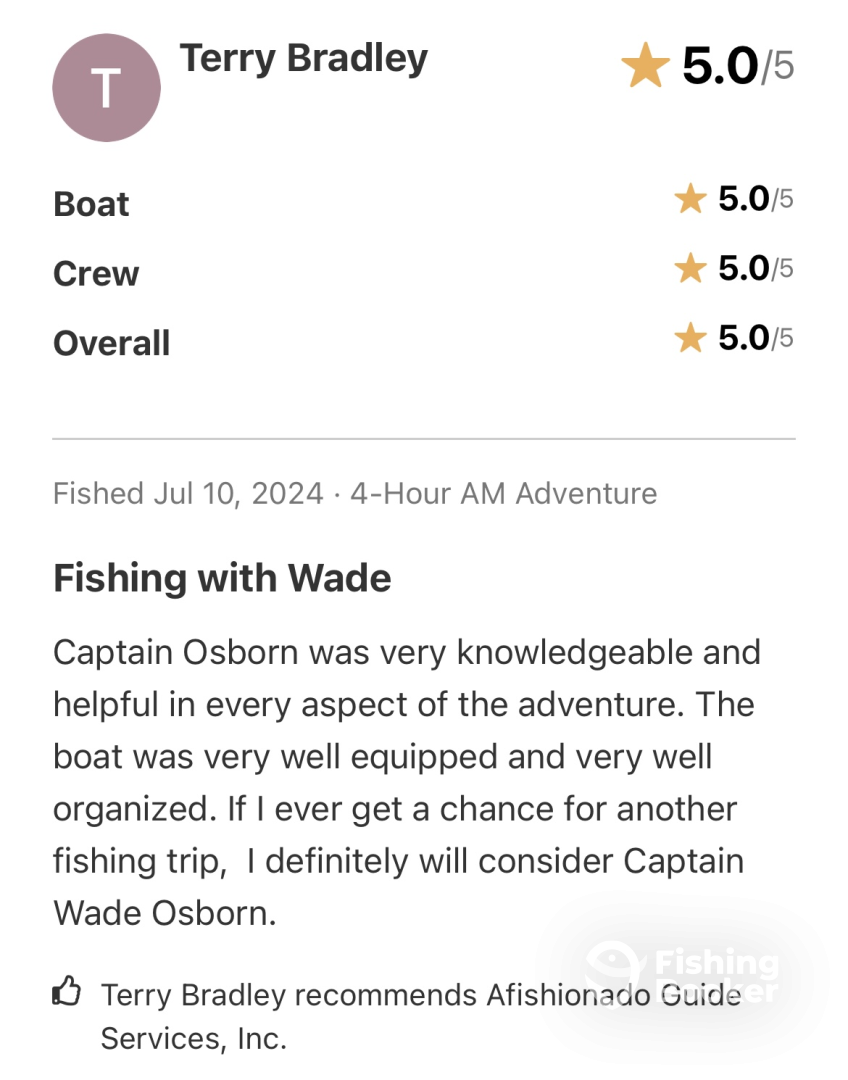Click the 5.0/5 score for Boat
Image resolution: width=848 pixels, height=1080 pixels.
coord(755,200)
